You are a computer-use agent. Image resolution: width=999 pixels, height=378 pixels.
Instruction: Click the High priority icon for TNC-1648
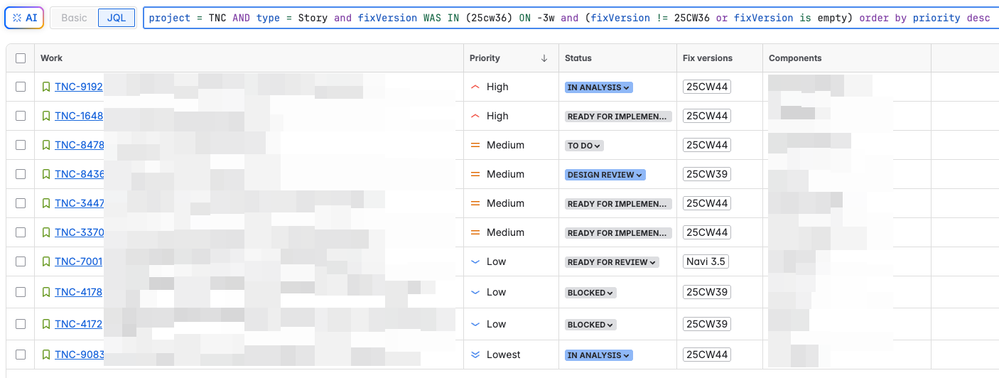click(x=475, y=116)
